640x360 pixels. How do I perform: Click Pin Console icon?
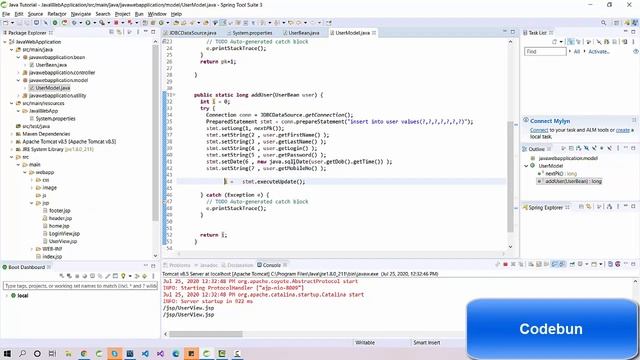pyautogui.click(x=573, y=264)
